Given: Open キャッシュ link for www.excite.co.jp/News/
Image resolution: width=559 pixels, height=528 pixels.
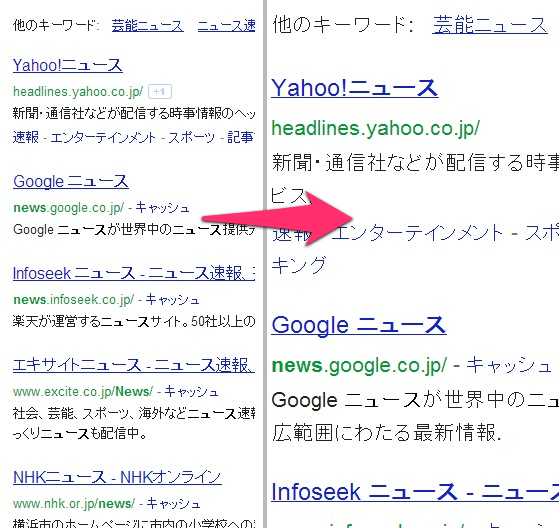Looking at the screenshot, I should coord(191,391).
